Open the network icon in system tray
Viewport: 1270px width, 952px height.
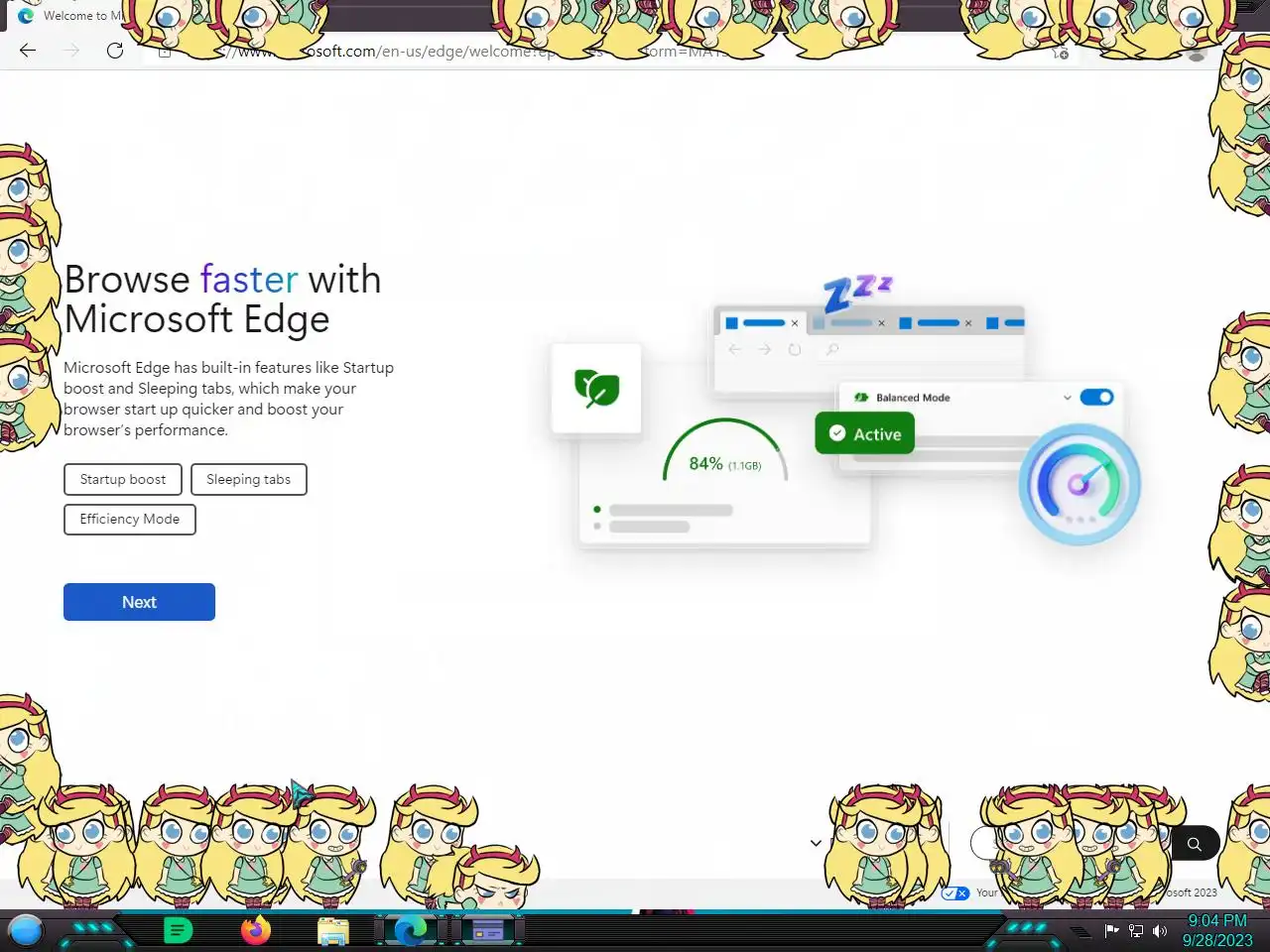[x=1136, y=930]
